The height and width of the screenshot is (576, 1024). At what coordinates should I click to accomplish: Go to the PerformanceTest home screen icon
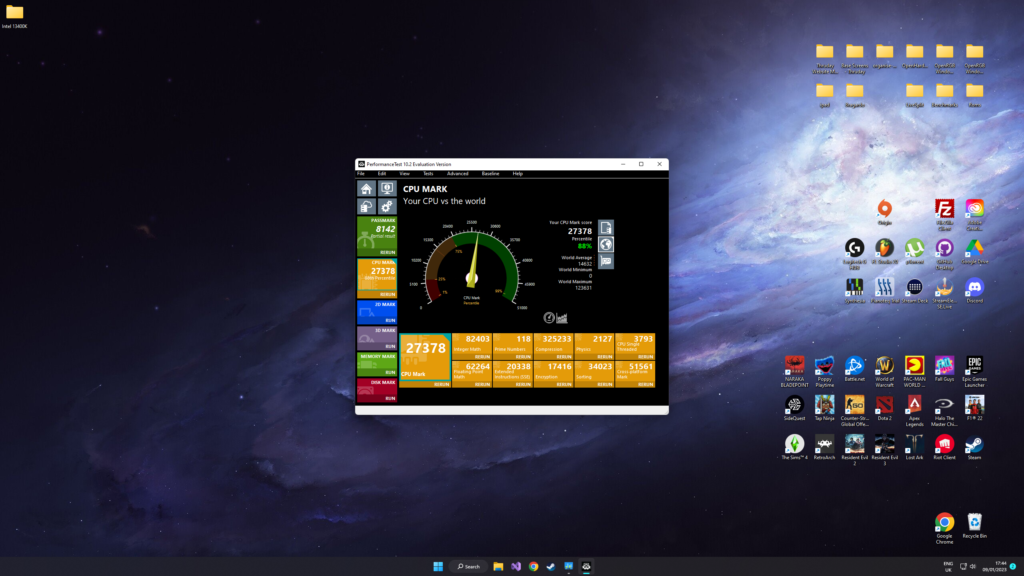[366, 189]
